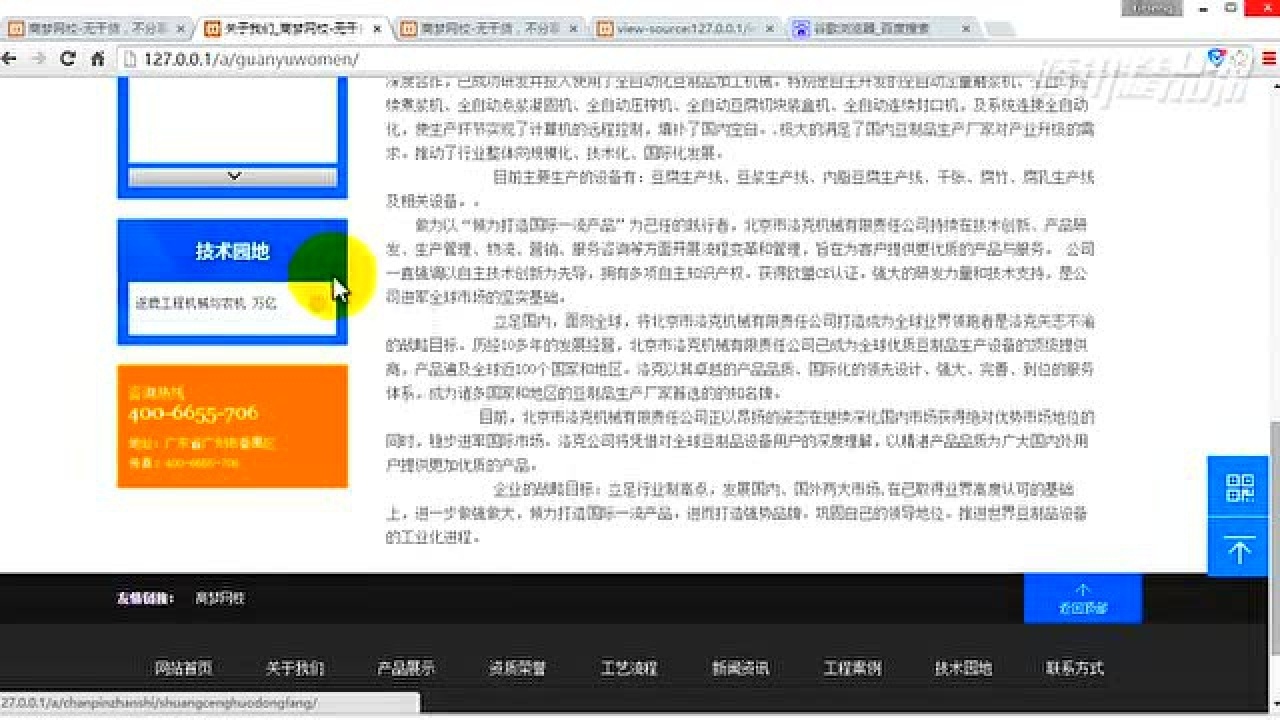This screenshot has width=1280, height=720.
Task: Close the view-source tab
Action: (x=769, y=29)
